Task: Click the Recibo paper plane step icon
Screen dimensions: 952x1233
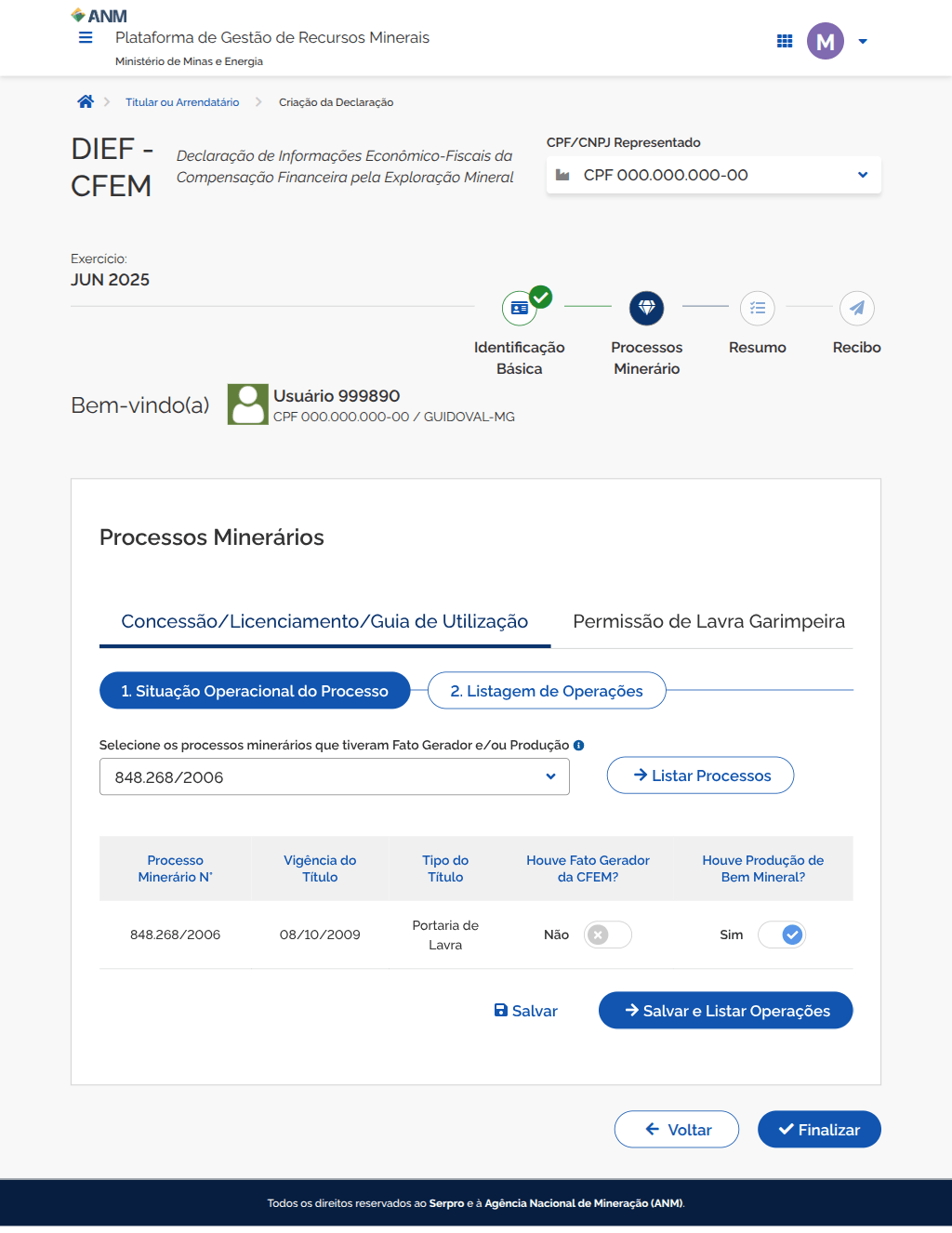Action: point(857,308)
